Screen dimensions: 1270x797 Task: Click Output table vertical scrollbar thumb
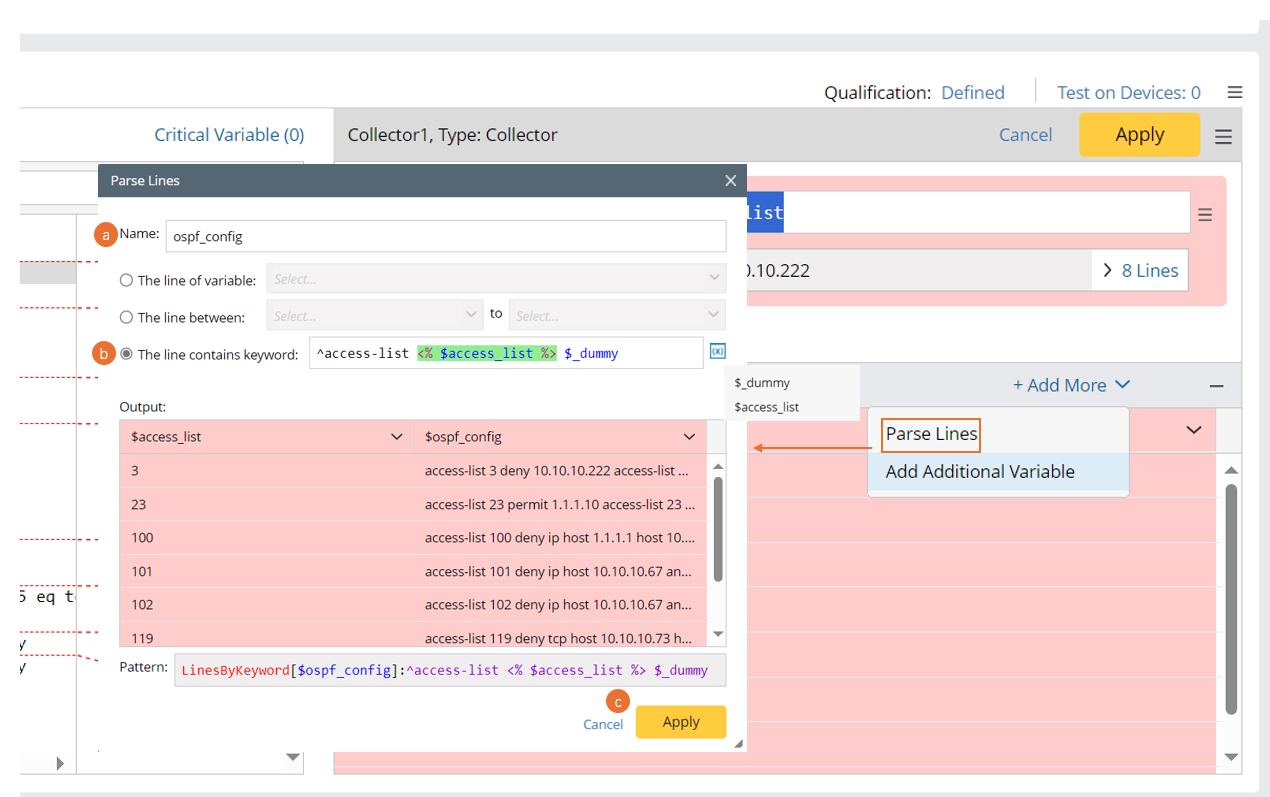[x=717, y=529]
